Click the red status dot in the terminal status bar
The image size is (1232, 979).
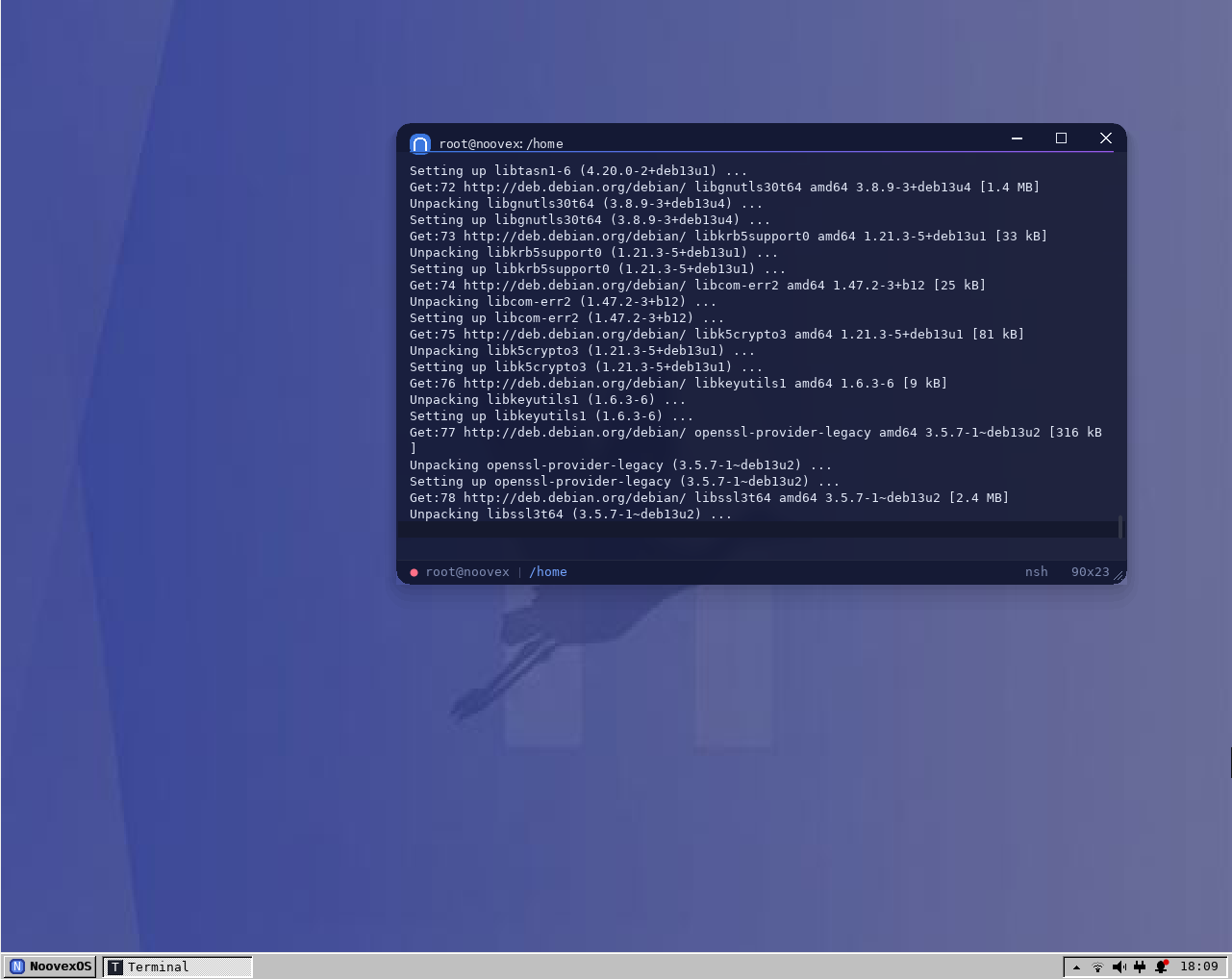pos(414,572)
